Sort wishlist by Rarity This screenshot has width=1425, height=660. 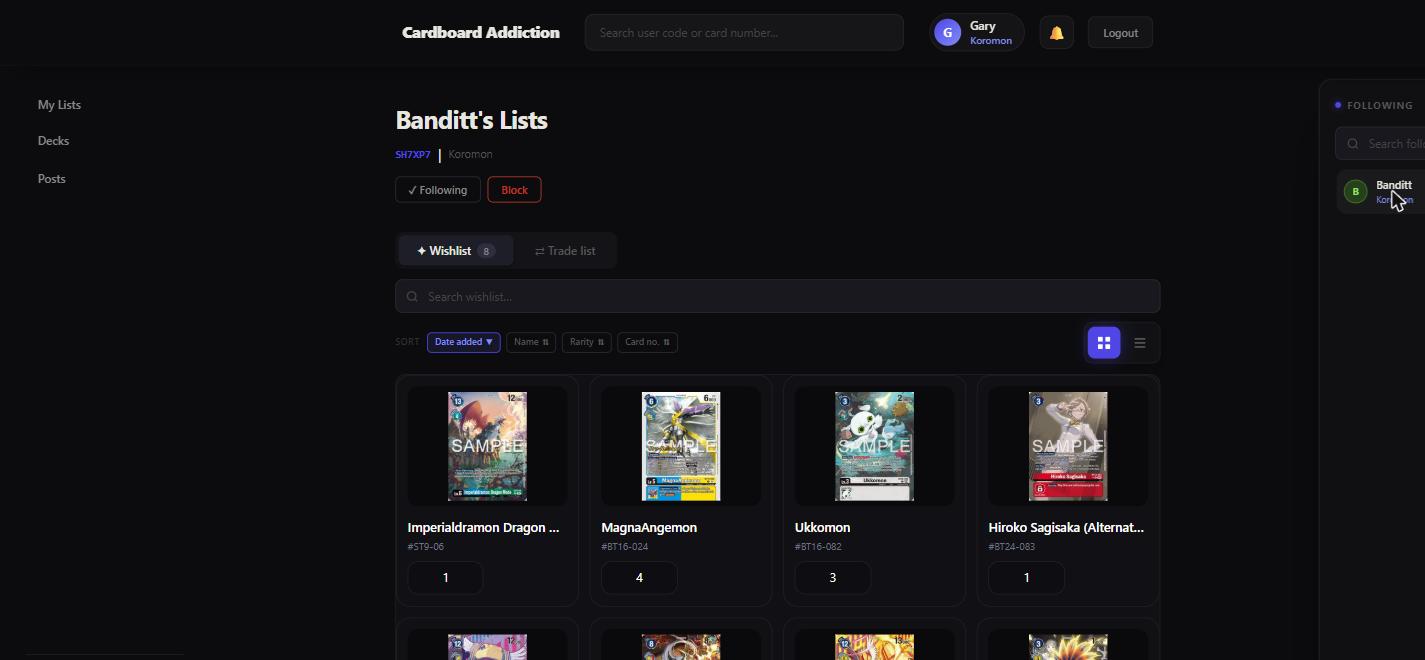[x=587, y=342]
